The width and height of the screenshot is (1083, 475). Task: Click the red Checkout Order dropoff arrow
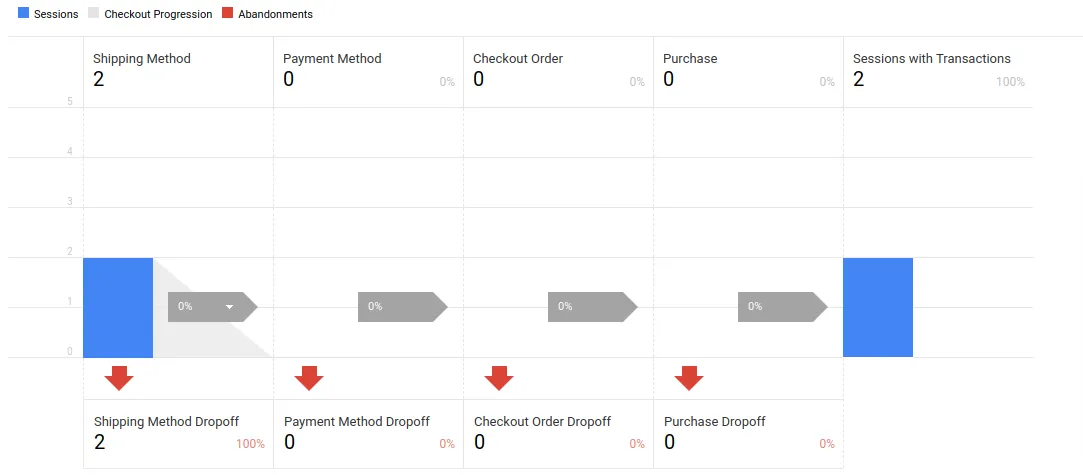point(499,378)
